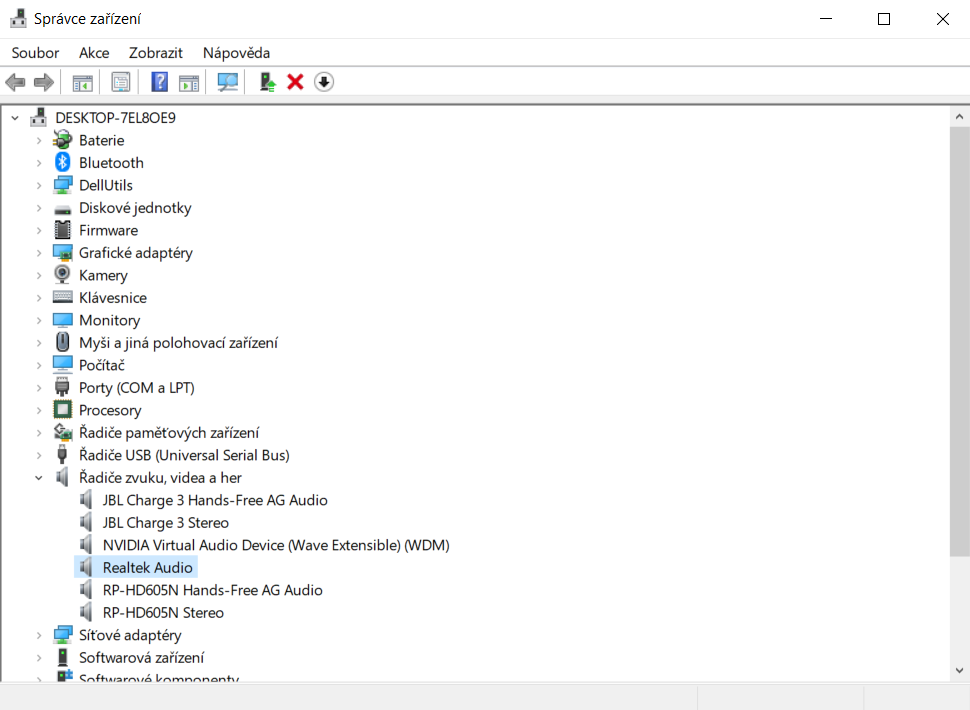Select NVIDIA Virtual Audio Device (WDM)
970x710 pixels.
[276, 545]
